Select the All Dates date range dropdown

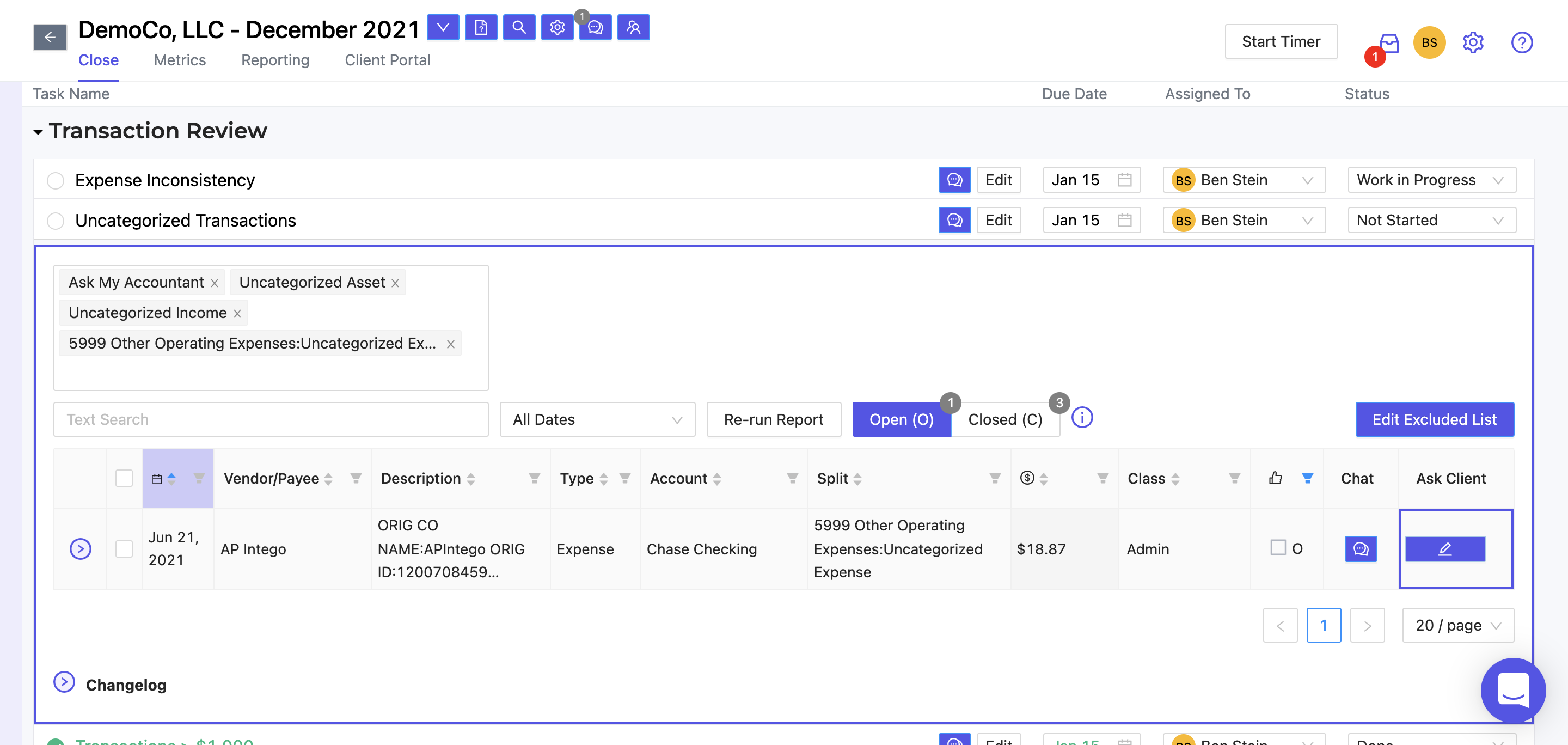coord(596,419)
